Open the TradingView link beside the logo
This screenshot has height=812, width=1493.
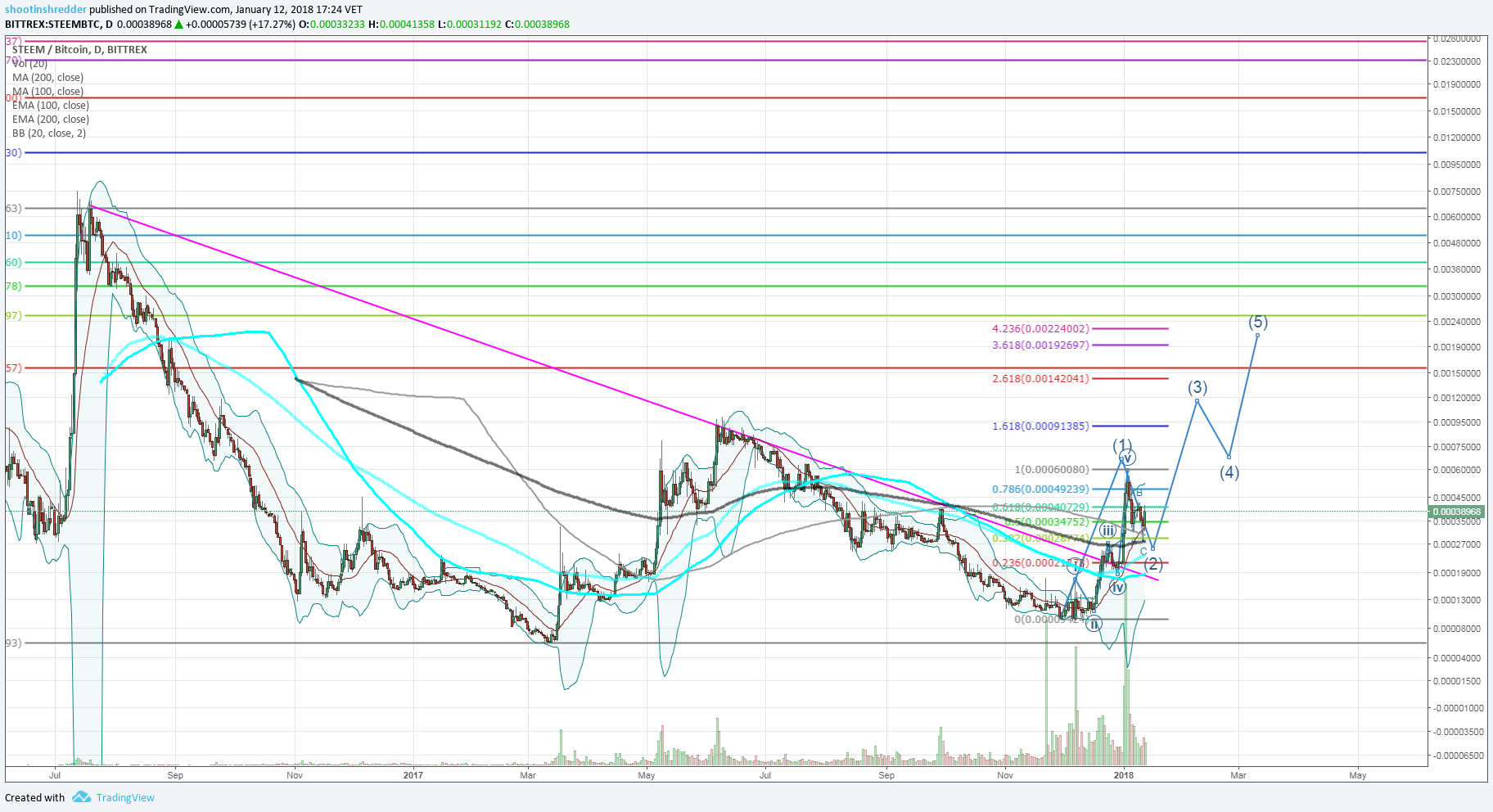tap(125, 797)
